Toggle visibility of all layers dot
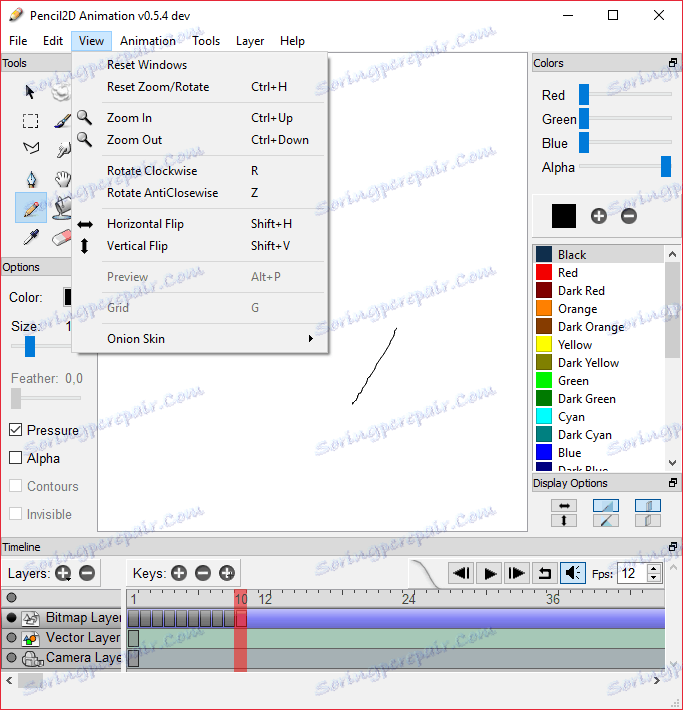683x710 pixels. 12,598
